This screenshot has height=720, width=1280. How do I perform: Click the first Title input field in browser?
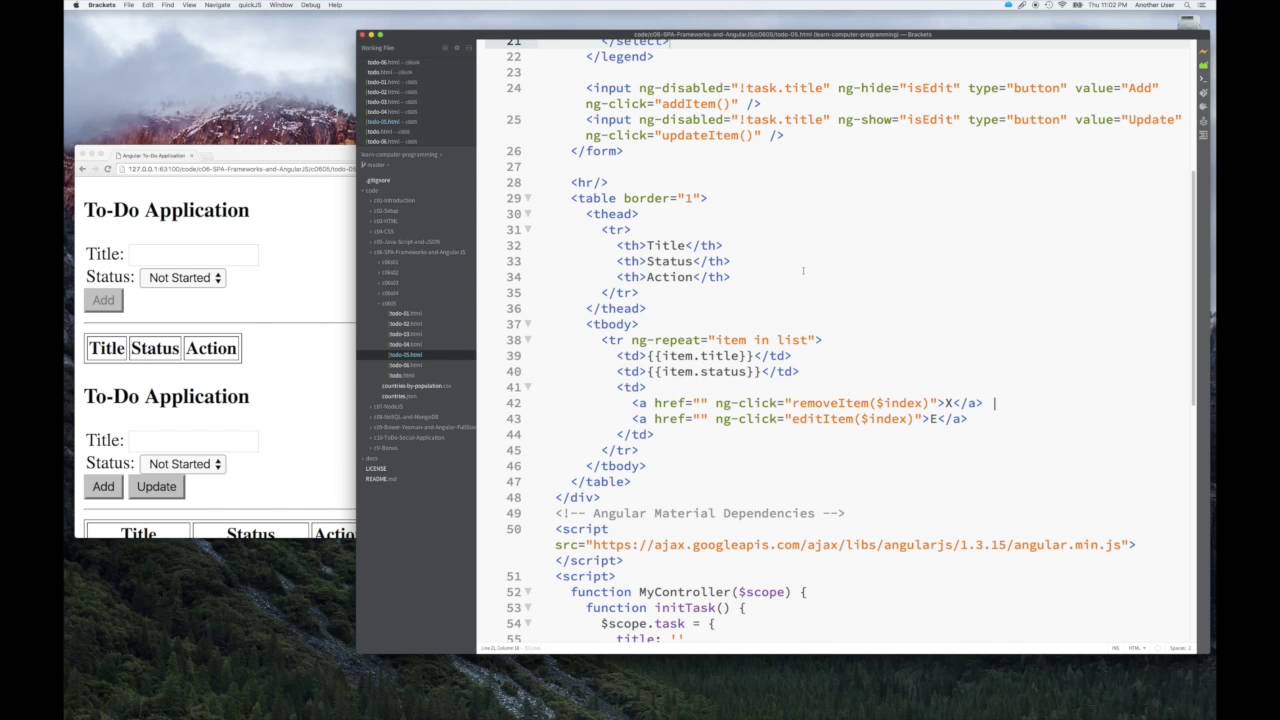(x=193, y=254)
